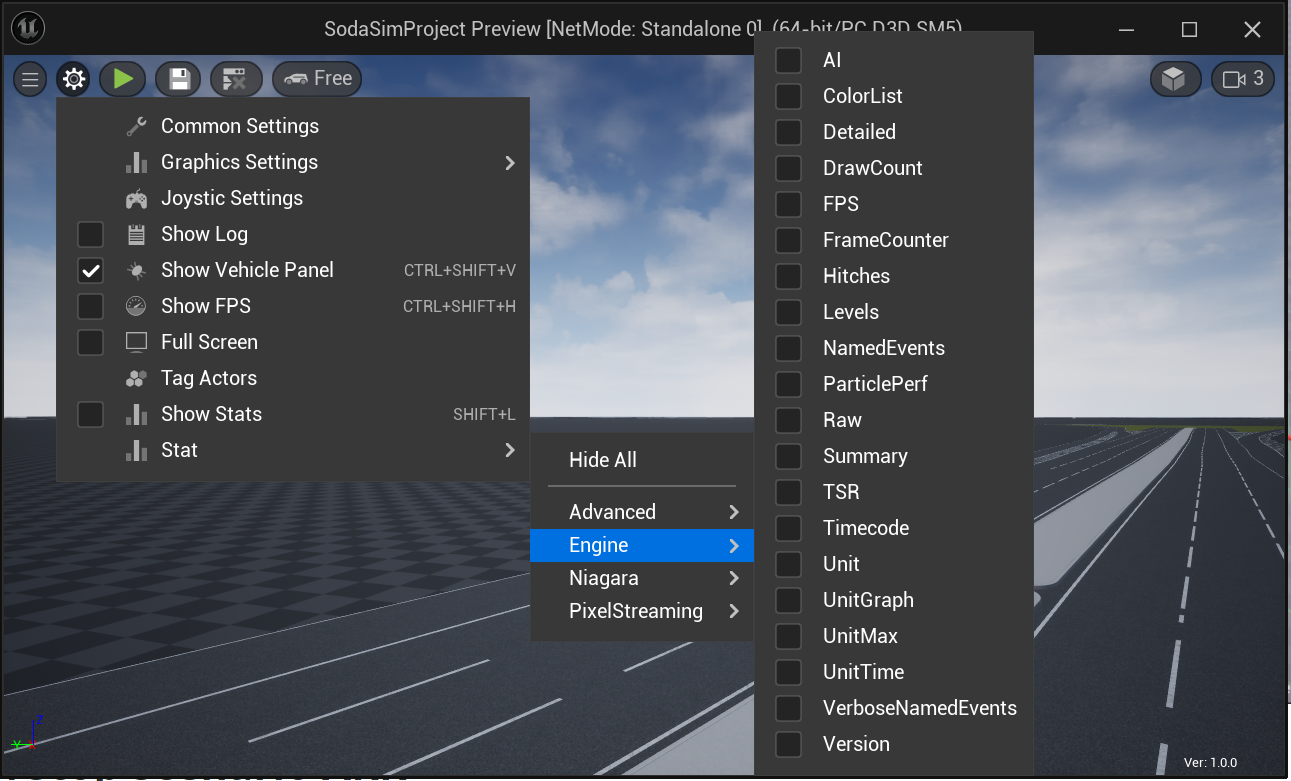Click the Ver: 1.0.0 version label
This screenshot has height=781, width=1291.
(1210, 762)
